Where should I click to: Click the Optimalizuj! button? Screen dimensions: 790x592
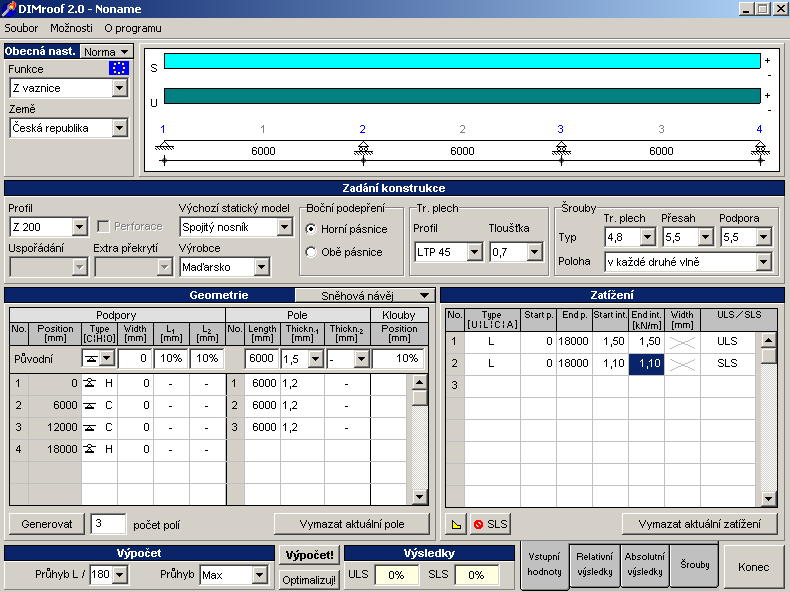309,580
